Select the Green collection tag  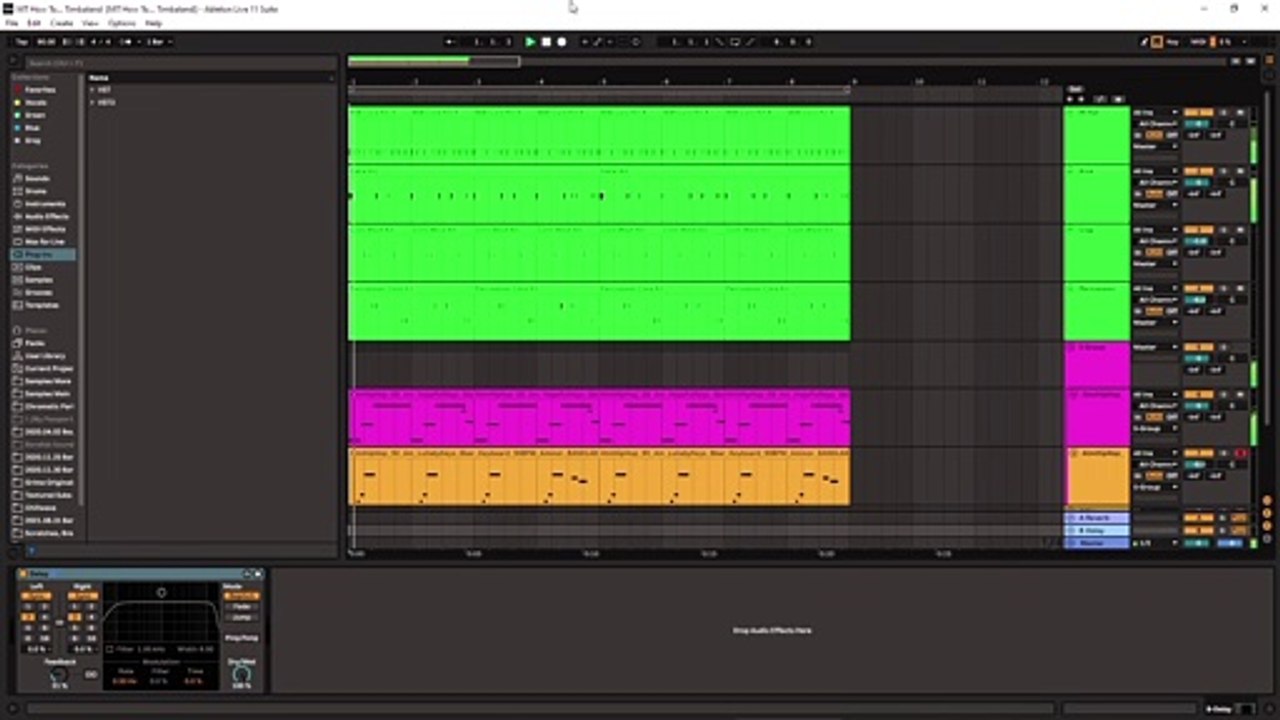point(34,115)
